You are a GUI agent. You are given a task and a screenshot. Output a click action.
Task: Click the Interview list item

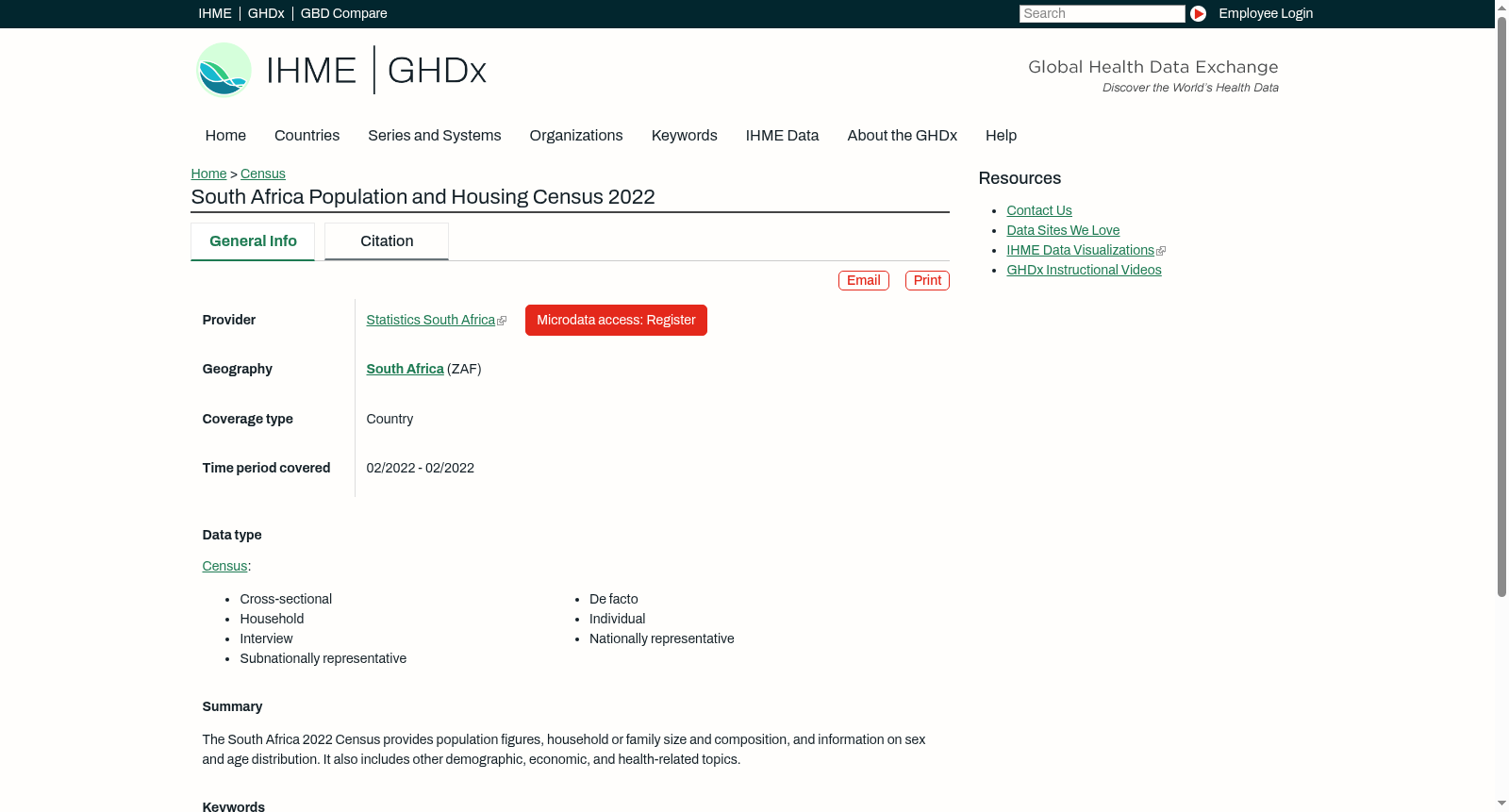coord(266,638)
